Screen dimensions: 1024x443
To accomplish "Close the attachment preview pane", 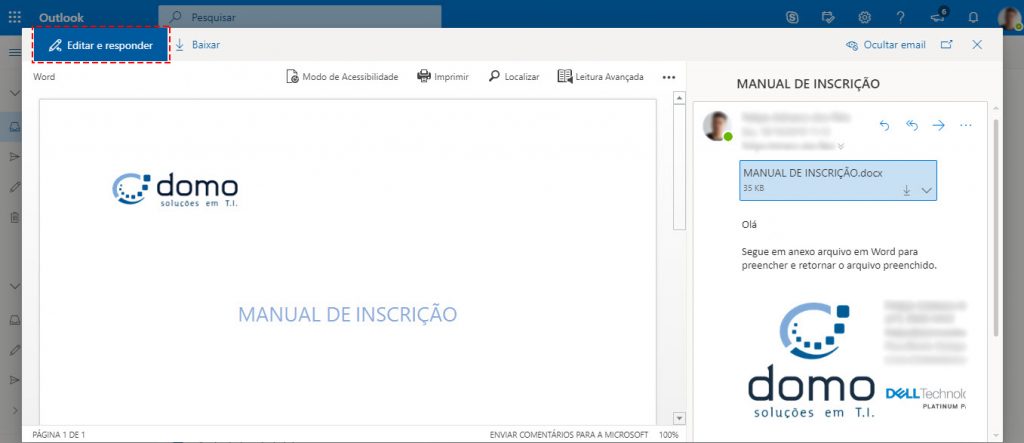I will 977,45.
